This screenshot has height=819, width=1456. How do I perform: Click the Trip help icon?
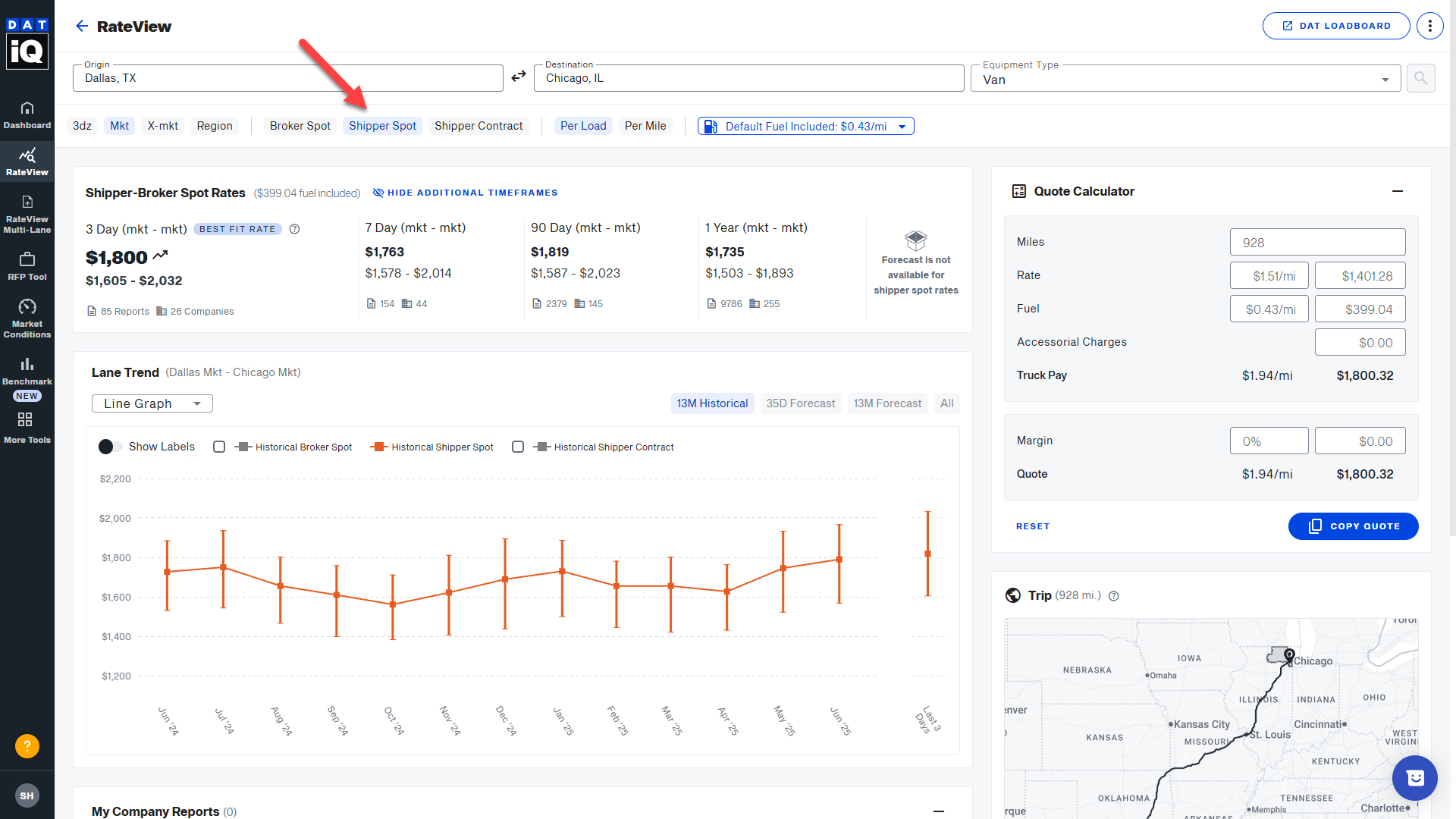[x=1114, y=596]
